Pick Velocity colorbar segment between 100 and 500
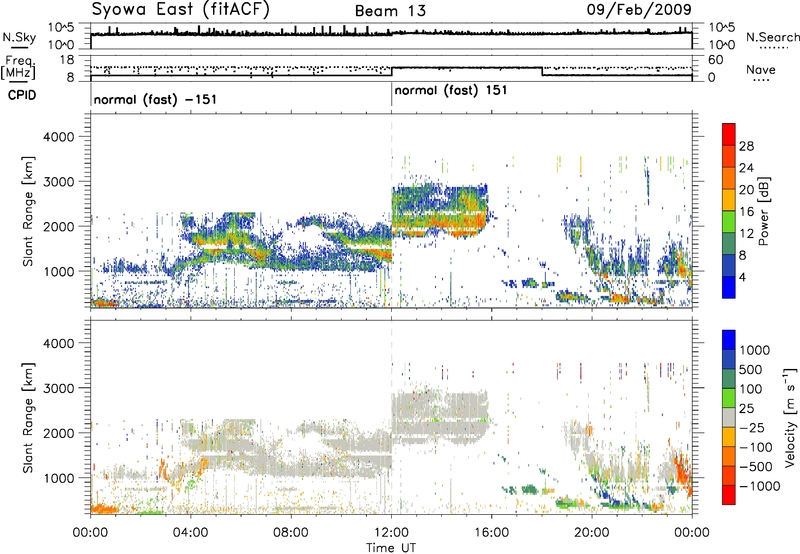Viewport: 800px width, 554px height. point(729,379)
